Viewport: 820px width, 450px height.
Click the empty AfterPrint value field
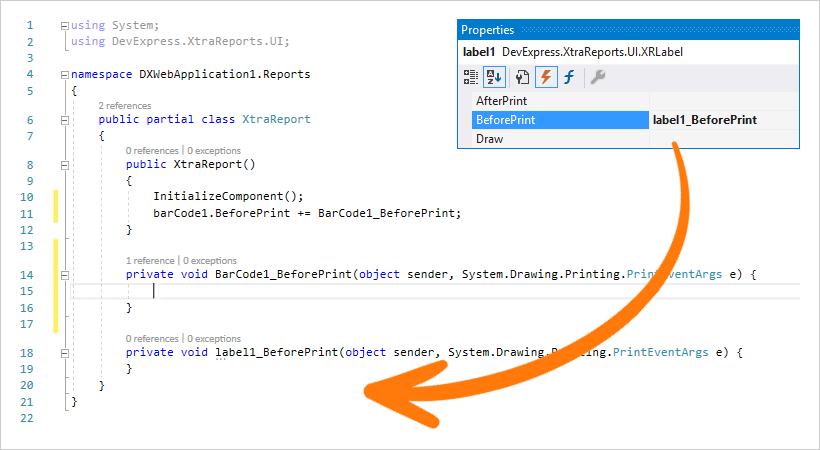[x=724, y=100]
